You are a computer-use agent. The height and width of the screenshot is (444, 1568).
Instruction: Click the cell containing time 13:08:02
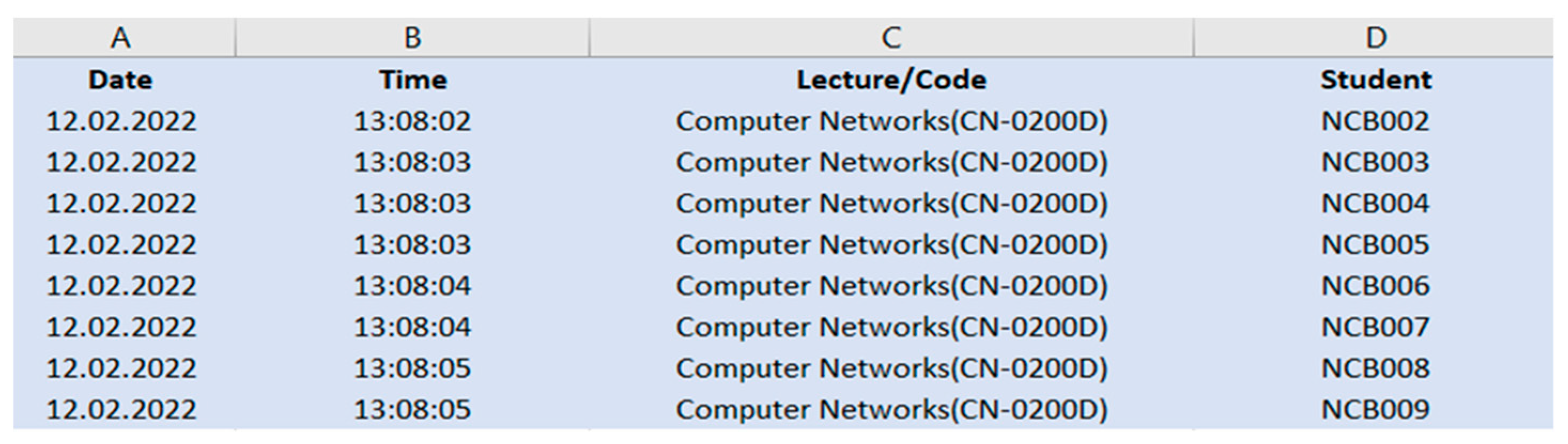[x=413, y=121]
